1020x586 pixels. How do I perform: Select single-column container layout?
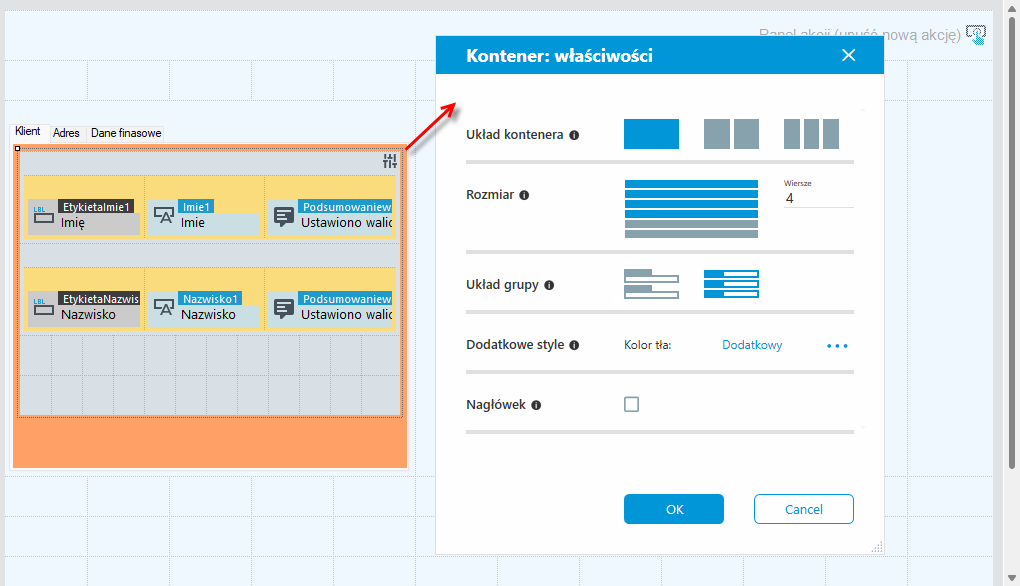click(651, 134)
